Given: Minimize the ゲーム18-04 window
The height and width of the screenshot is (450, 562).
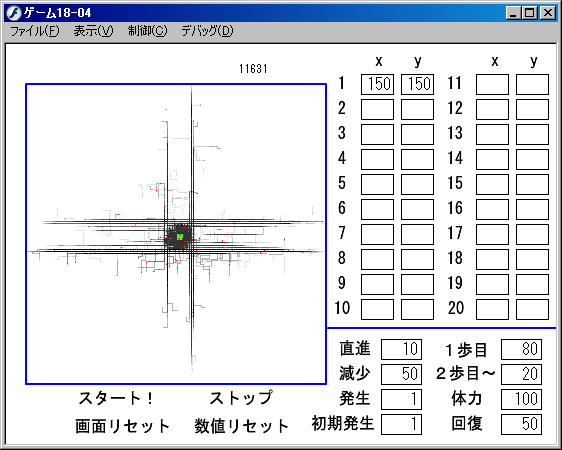Looking at the screenshot, I should (514, 13).
